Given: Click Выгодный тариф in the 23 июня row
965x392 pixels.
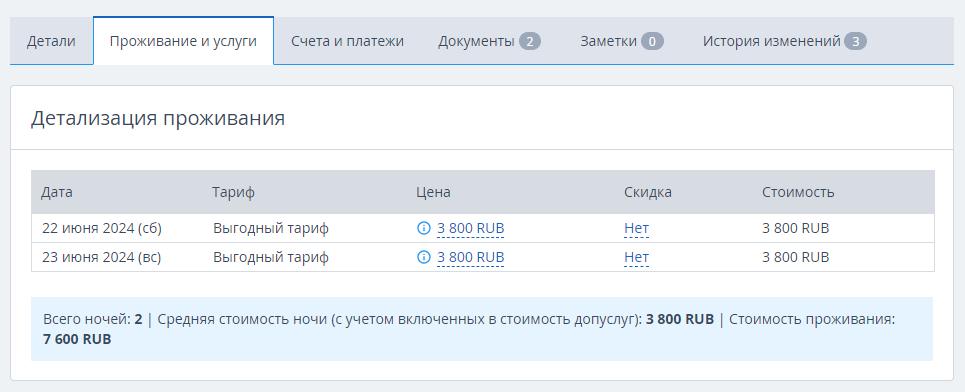Looking at the screenshot, I should coord(271,257).
